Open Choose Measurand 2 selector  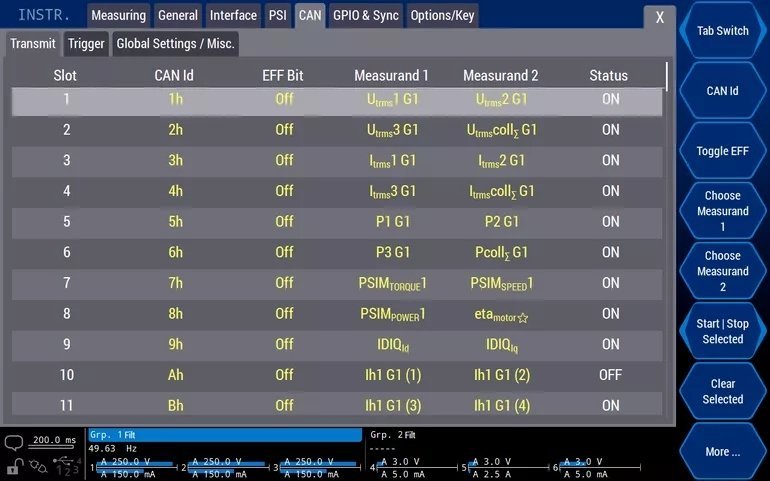[722, 271]
